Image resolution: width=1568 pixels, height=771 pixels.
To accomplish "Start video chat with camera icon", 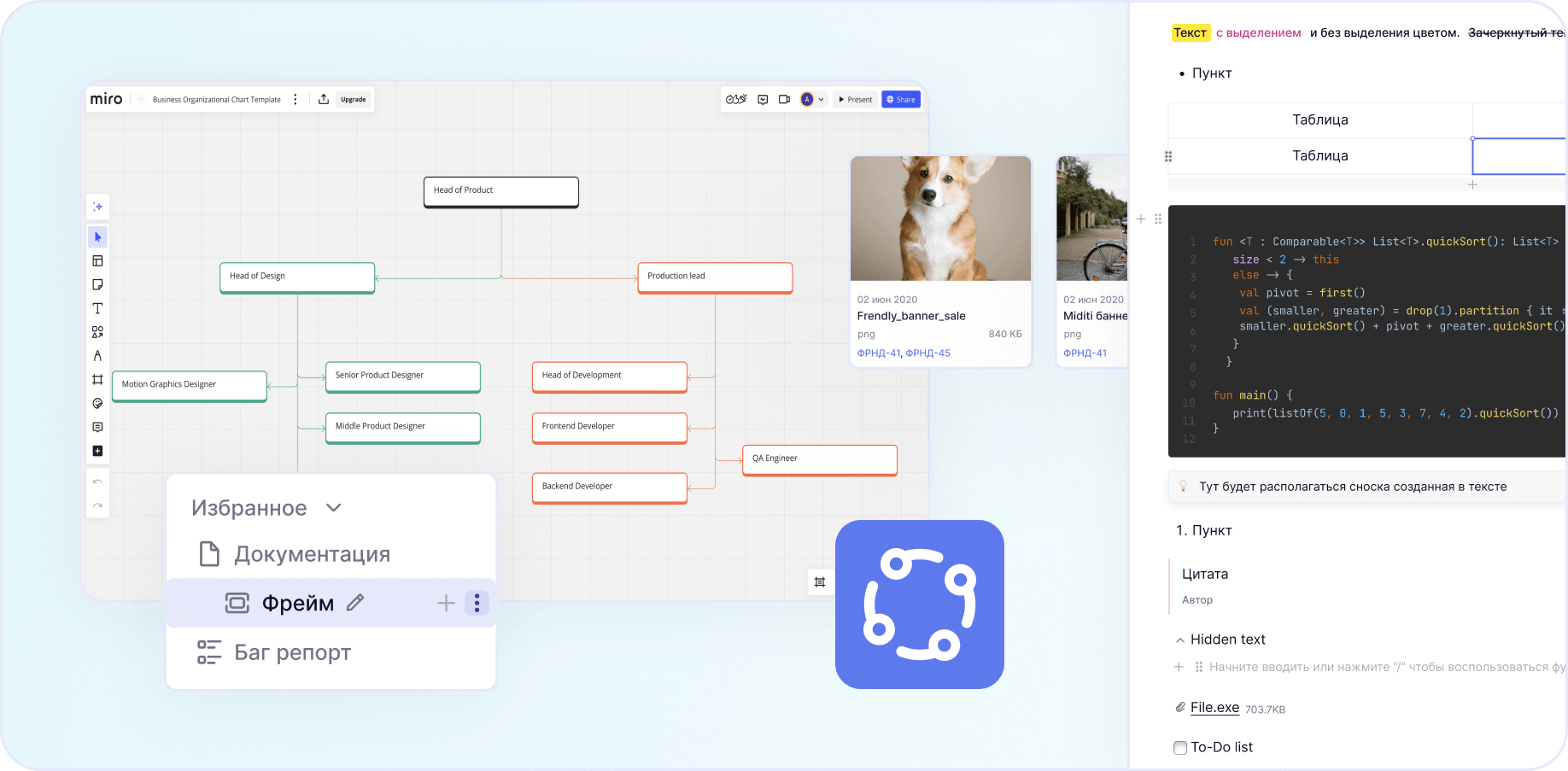I will click(784, 99).
